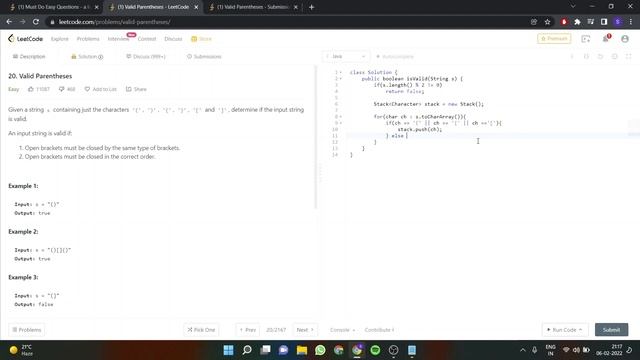Image resolution: width=640 pixels, height=360 pixels.
Task: Collapse code fold arrow on line 1
Action: tap(341, 72)
